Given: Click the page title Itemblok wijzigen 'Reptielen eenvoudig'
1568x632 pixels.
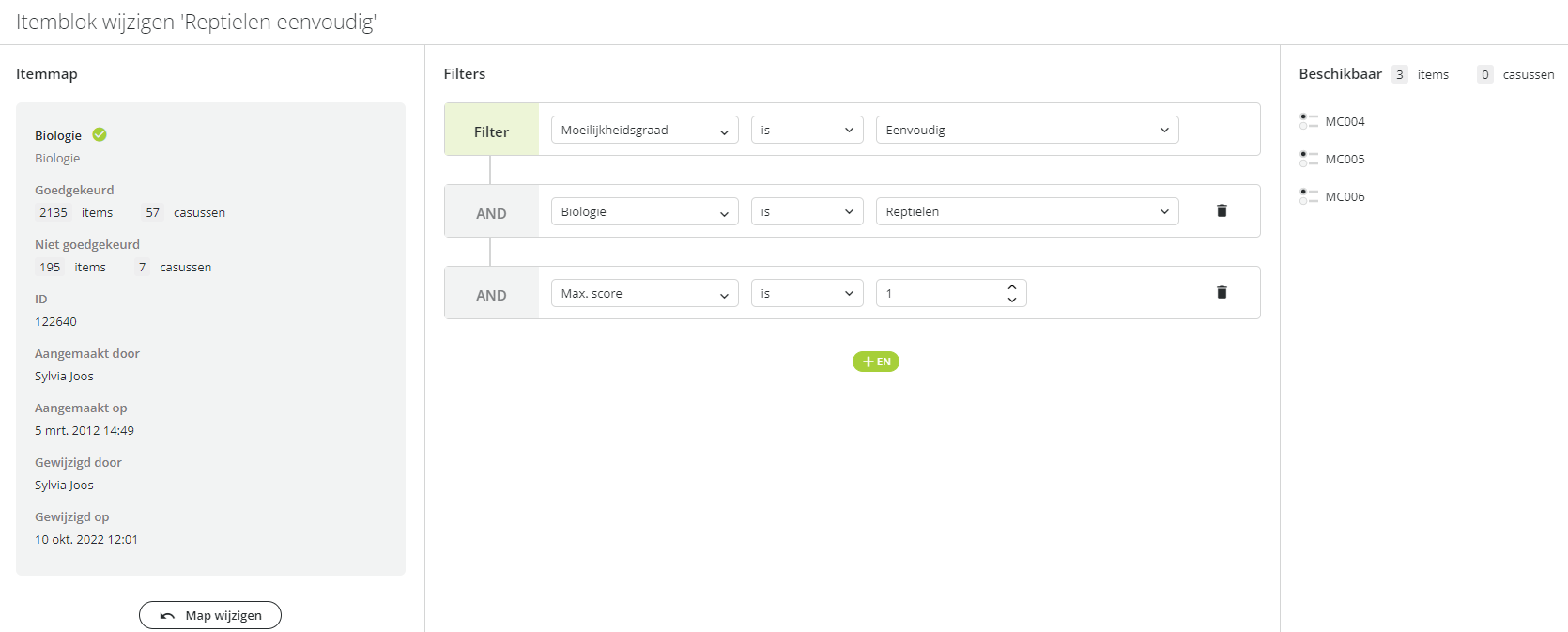Looking at the screenshot, I should pos(196,22).
